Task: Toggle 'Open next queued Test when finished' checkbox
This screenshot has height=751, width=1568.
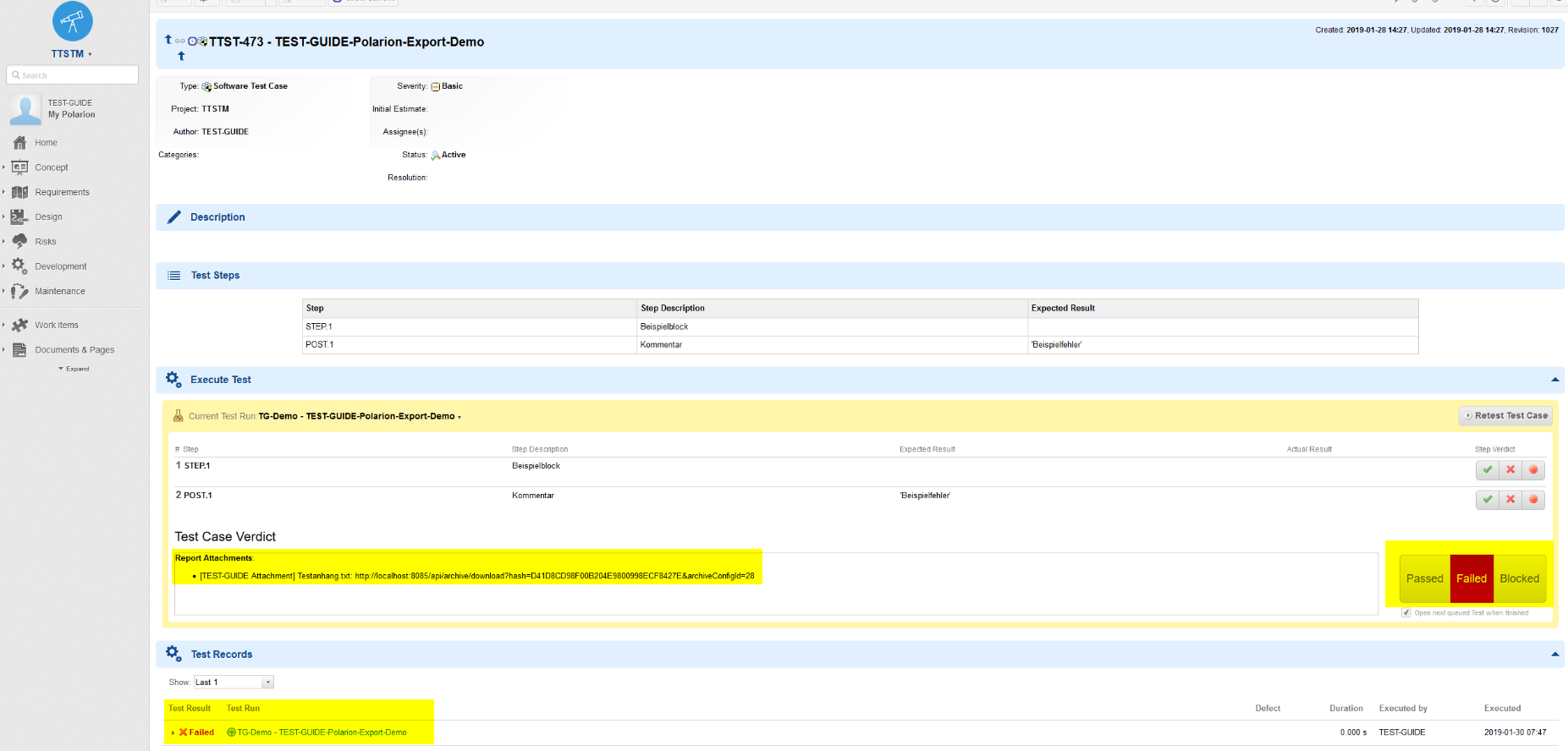Action: click(x=1406, y=613)
